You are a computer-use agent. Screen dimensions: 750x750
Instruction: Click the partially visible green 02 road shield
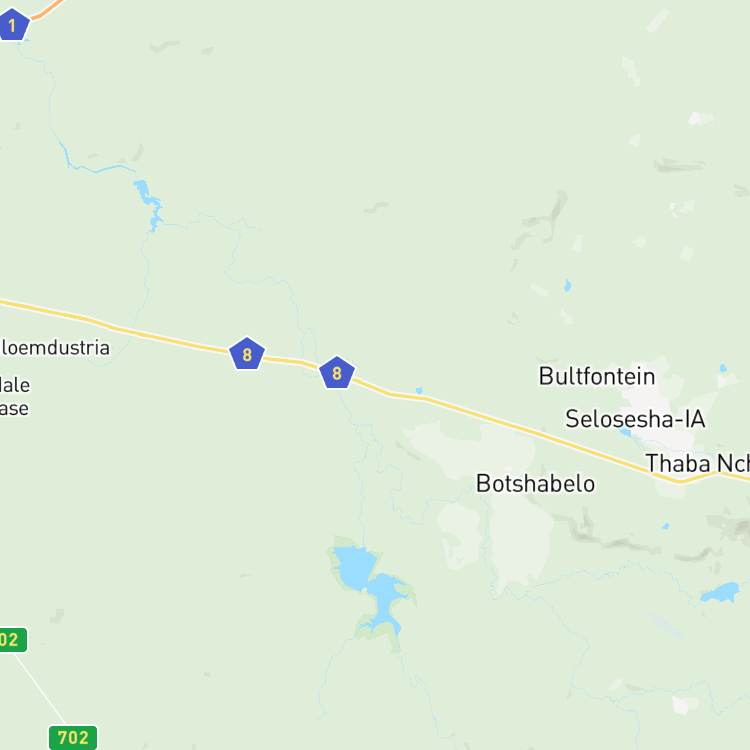pyautogui.click(x=13, y=640)
